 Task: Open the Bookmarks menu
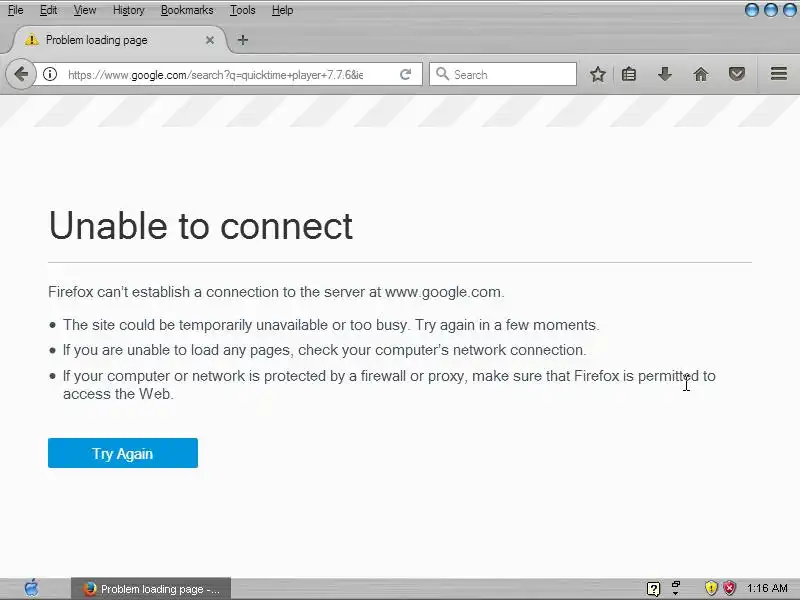(187, 10)
